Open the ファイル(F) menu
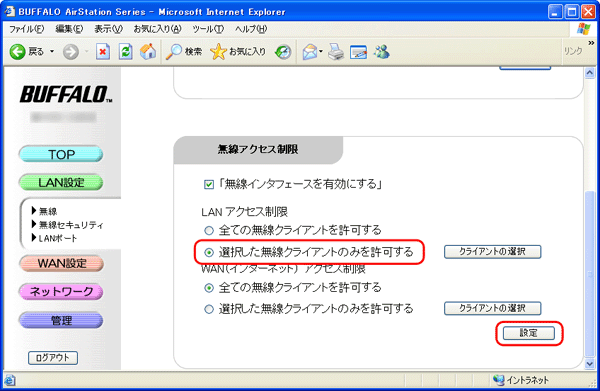The width and height of the screenshot is (600, 391). tap(27, 29)
